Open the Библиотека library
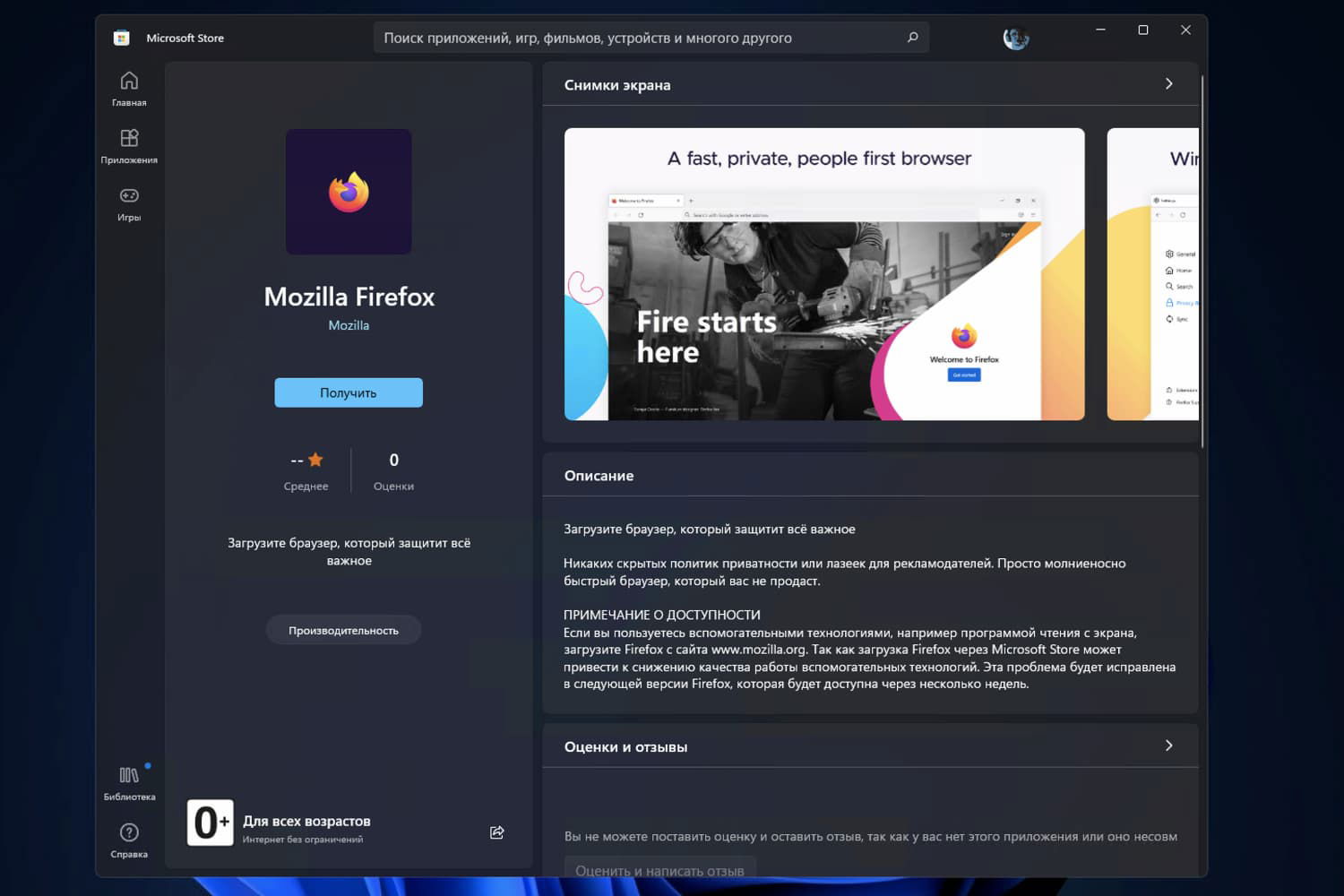Image resolution: width=1344 pixels, height=896 pixels. 129,783
